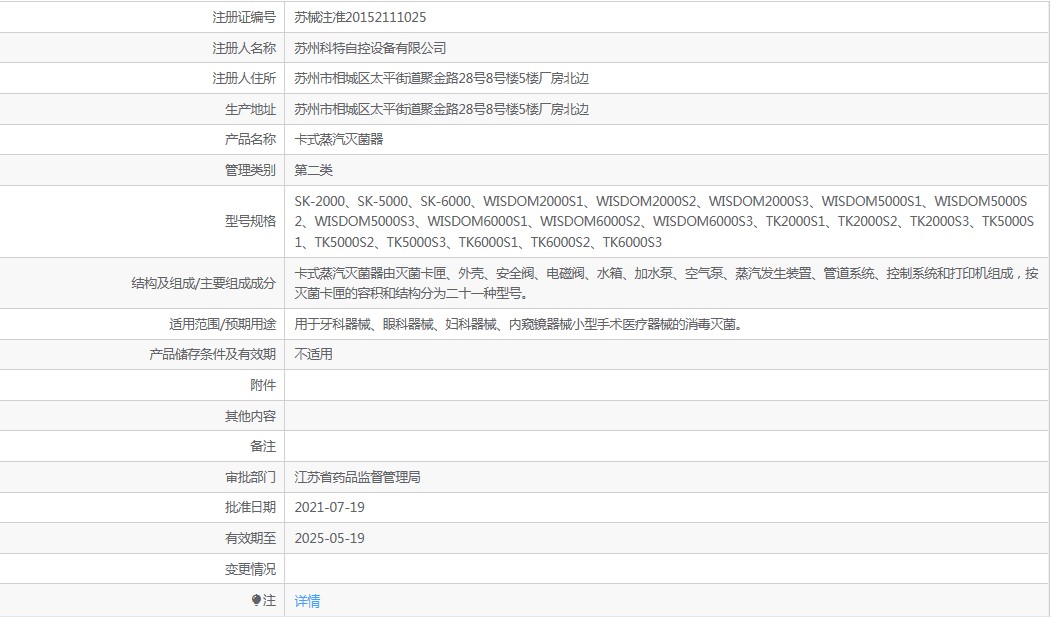The width and height of the screenshot is (1051, 617).
Task: Click the model list starting with SK-2000
Action: pyautogui.click(x=664, y=222)
